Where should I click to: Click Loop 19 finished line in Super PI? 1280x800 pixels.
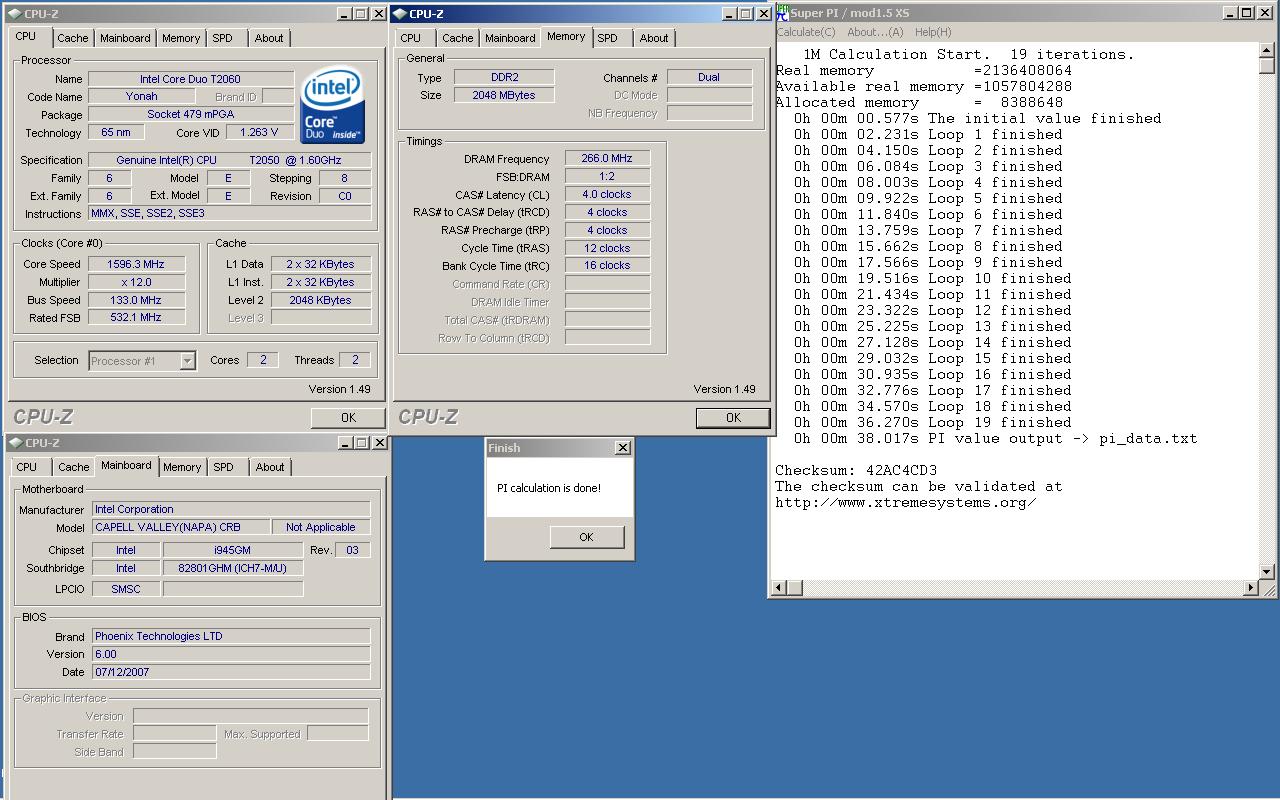[x=933, y=422]
